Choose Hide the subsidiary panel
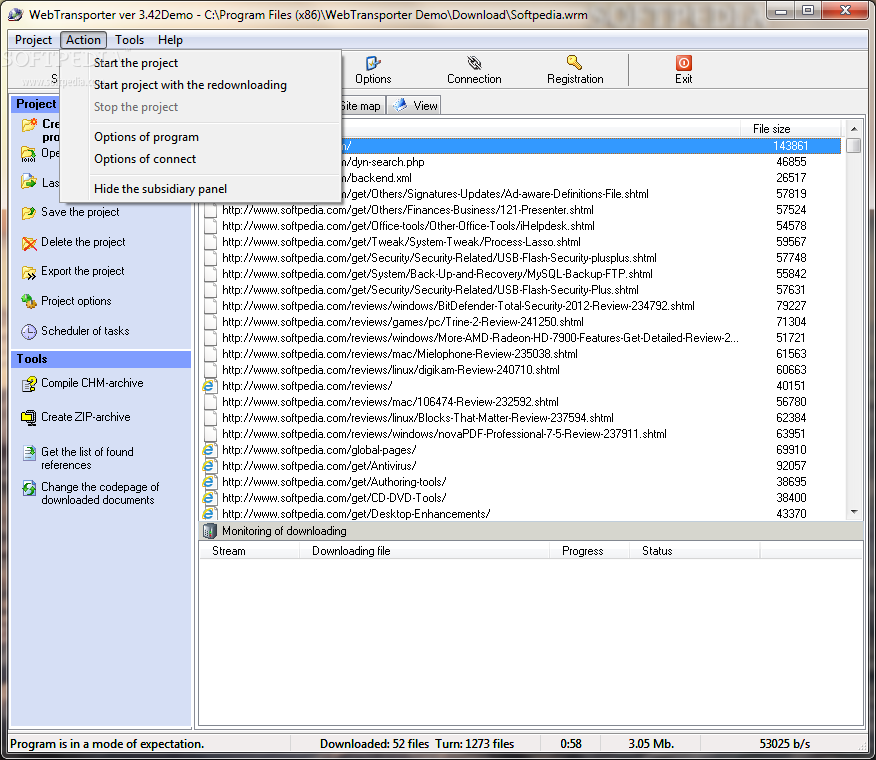Image resolution: width=876 pixels, height=760 pixels. click(201, 189)
